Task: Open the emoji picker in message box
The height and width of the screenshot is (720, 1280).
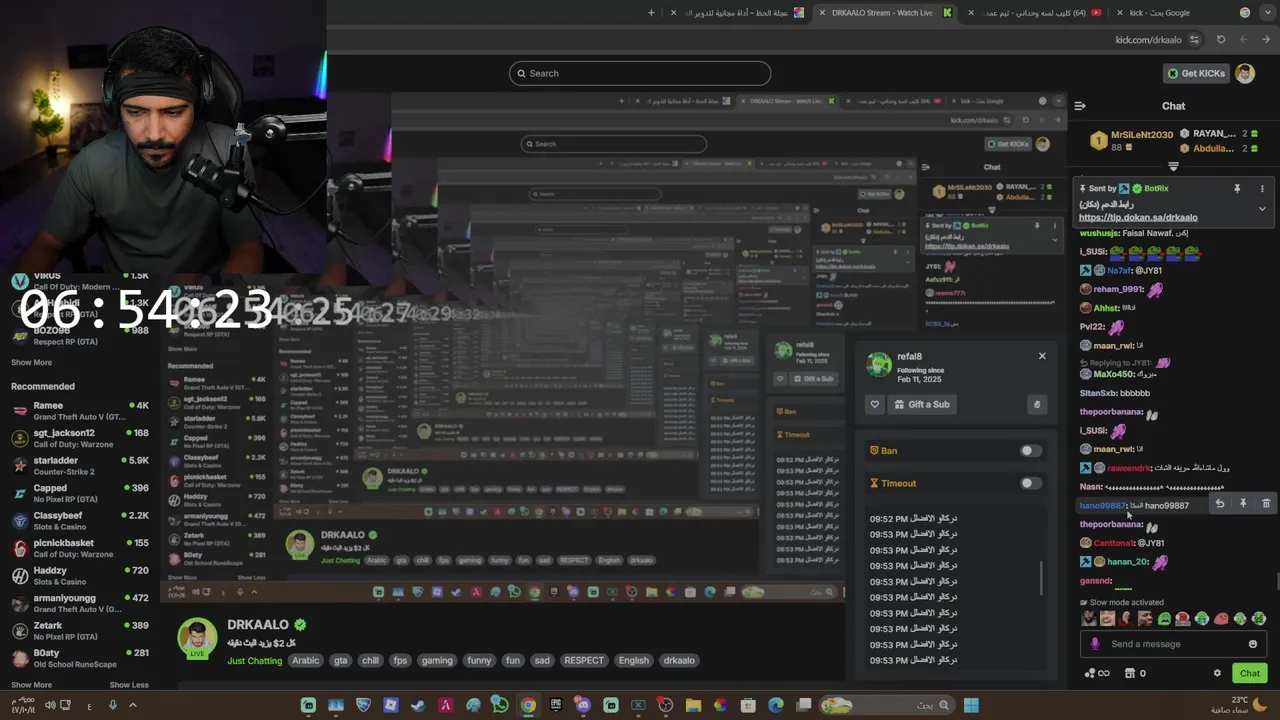Action: click(x=1253, y=644)
